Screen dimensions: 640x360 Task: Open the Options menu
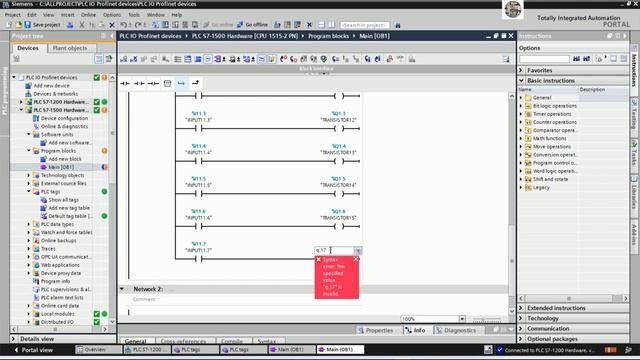coord(112,15)
